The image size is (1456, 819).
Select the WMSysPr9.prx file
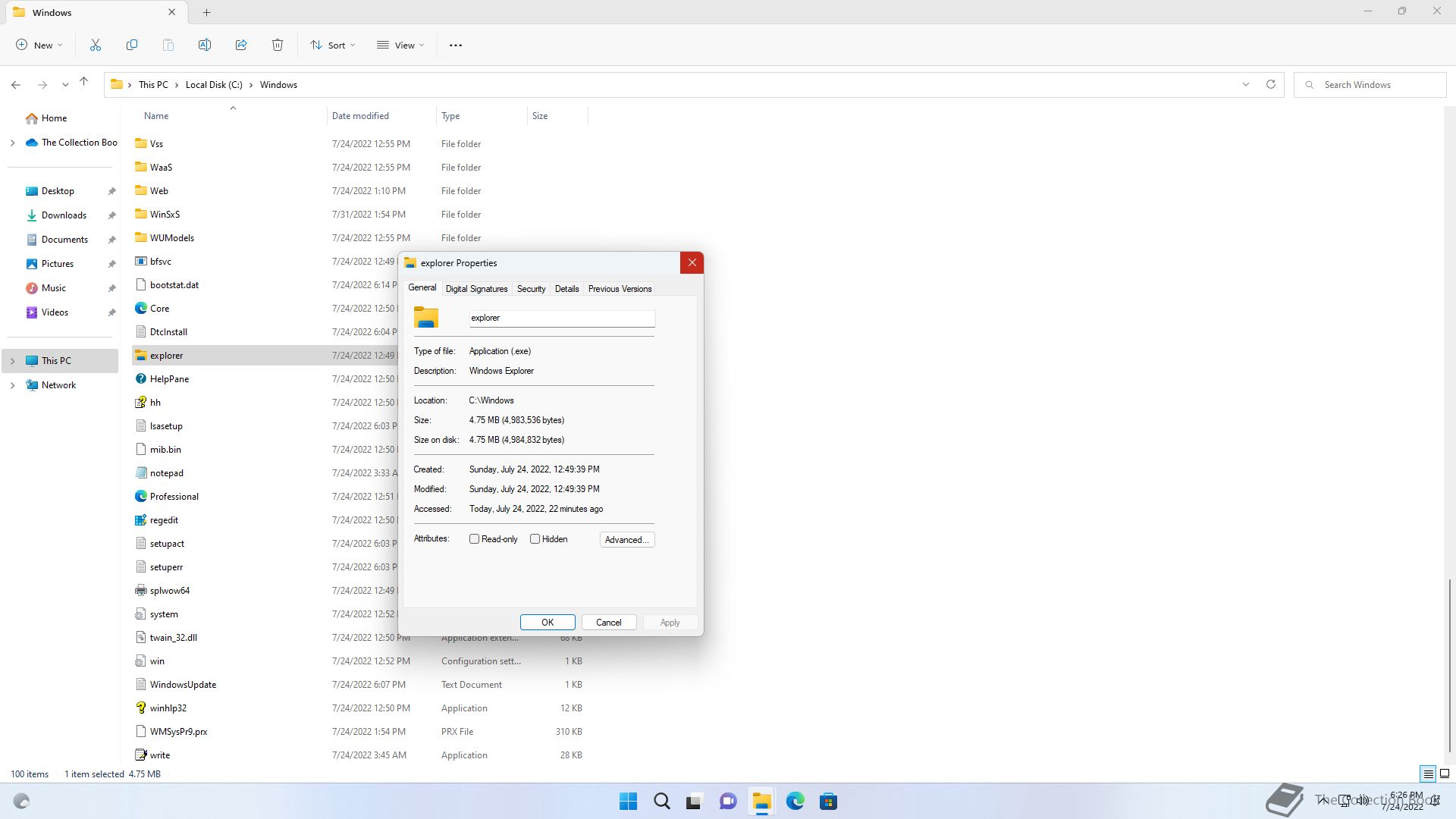click(178, 732)
